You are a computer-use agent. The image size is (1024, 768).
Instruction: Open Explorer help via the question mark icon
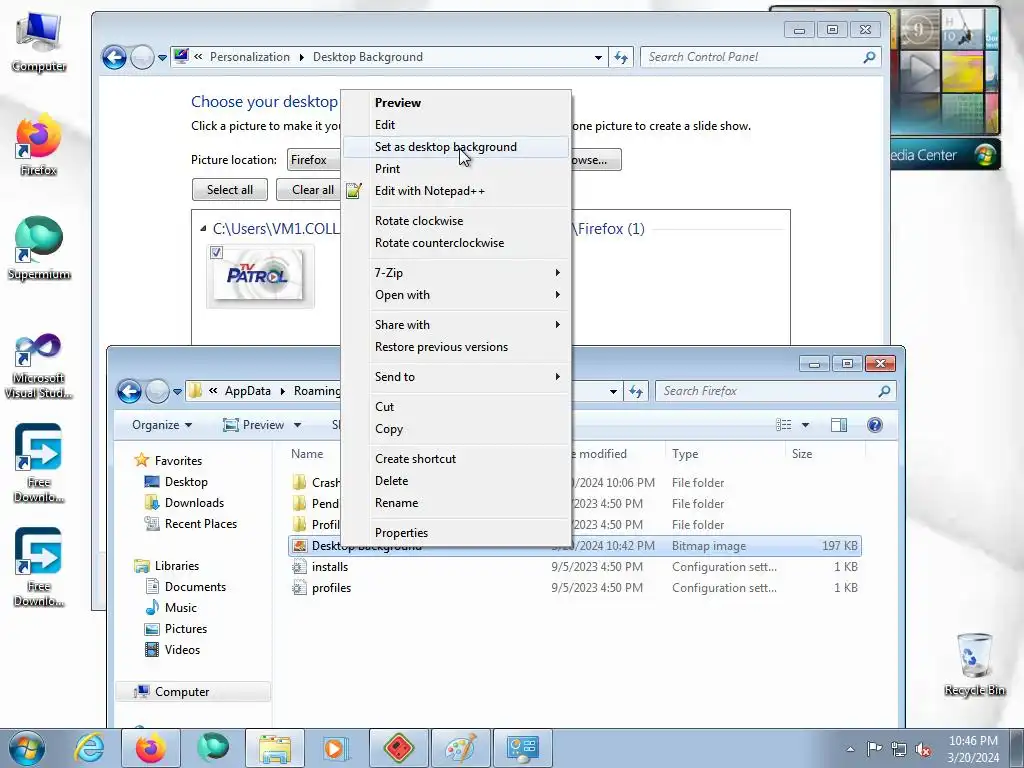pyautogui.click(x=874, y=425)
